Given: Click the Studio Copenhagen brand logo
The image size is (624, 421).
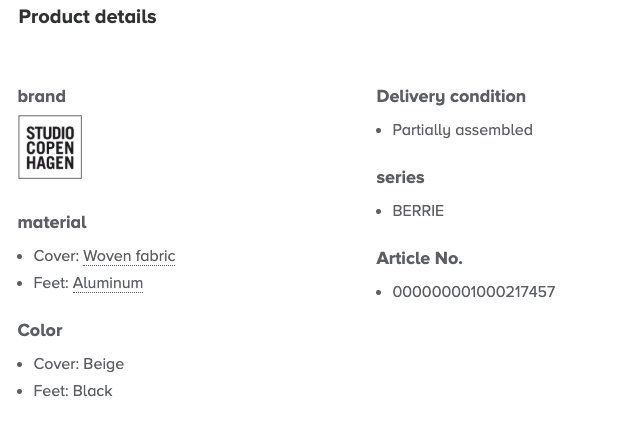Looking at the screenshot, I should point(50,147).
